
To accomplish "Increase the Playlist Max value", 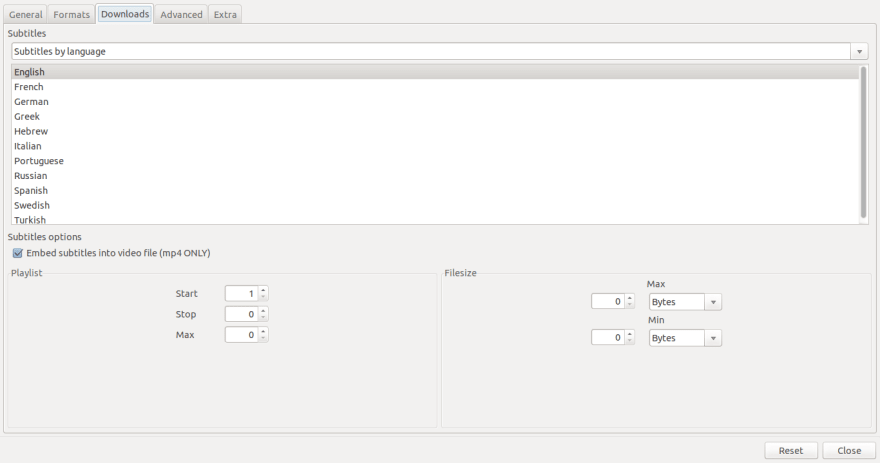I will pos(263,331).
